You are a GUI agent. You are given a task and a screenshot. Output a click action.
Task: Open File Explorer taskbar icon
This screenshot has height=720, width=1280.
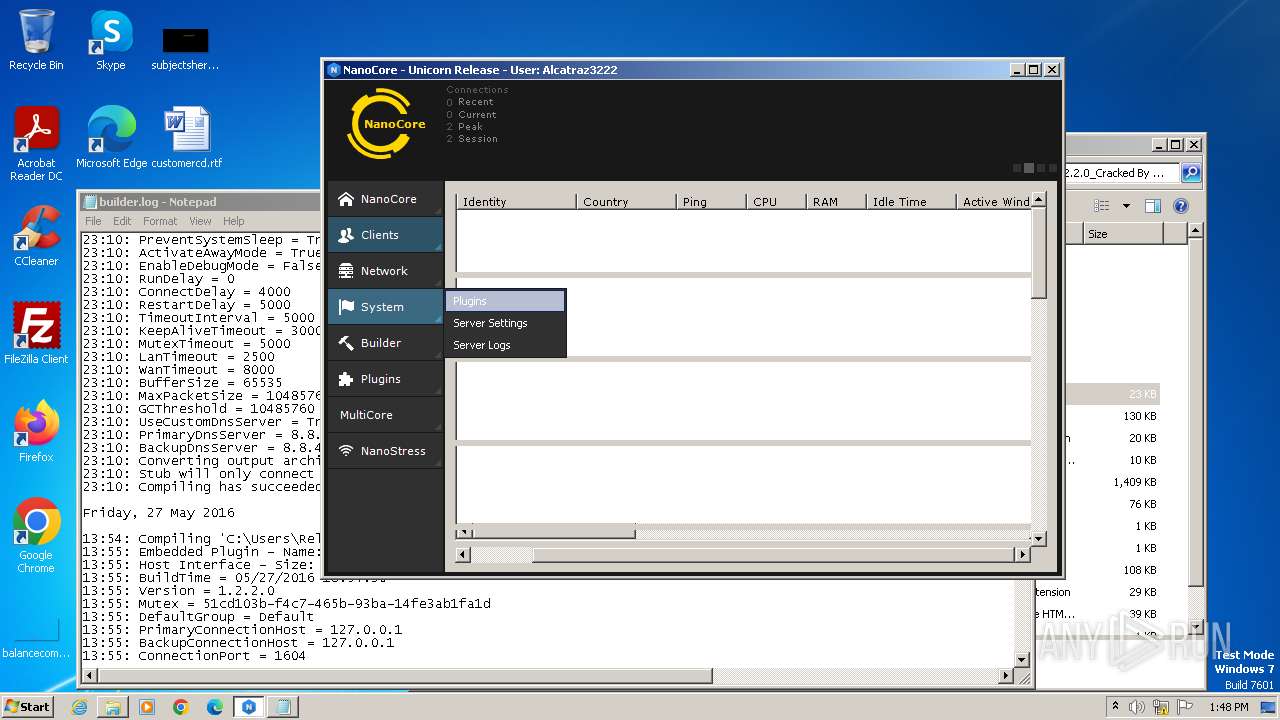coord(113,707)
